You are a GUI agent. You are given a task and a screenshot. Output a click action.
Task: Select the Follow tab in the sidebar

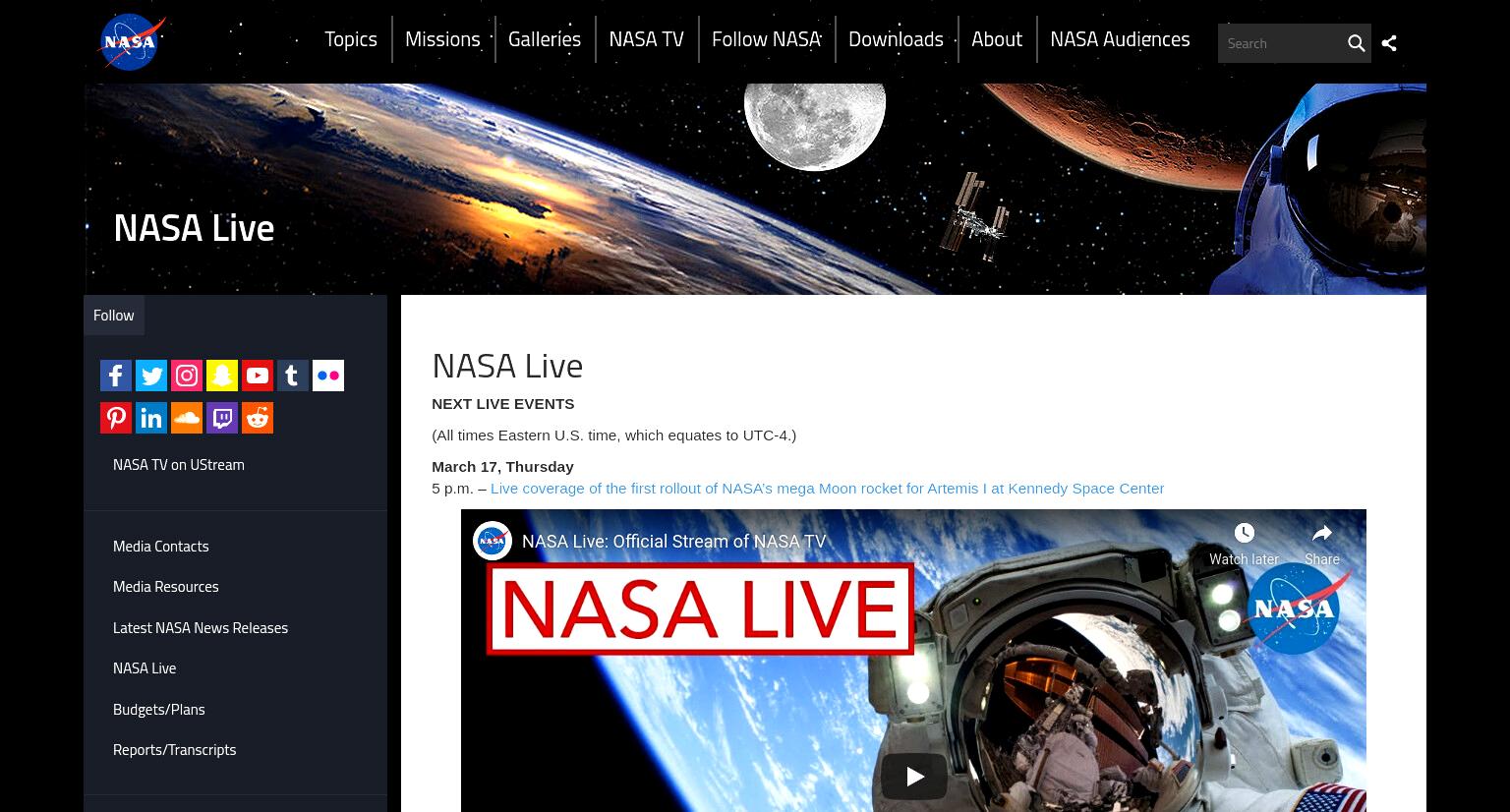pos(114,316)
